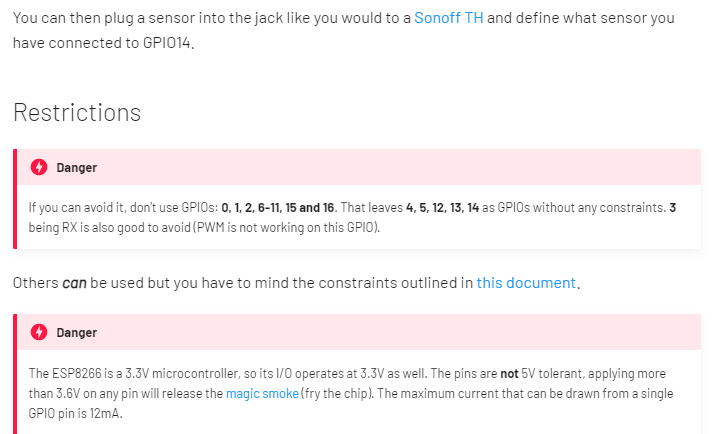
Task: Click the GPIO14 text in first paragraph
Action: click(167, 42)
